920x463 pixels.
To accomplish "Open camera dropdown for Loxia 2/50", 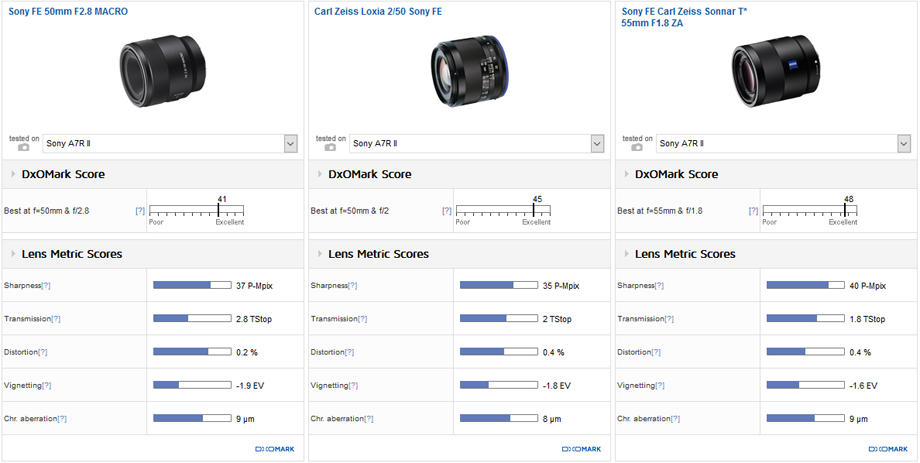I will [x=597, y=144].
